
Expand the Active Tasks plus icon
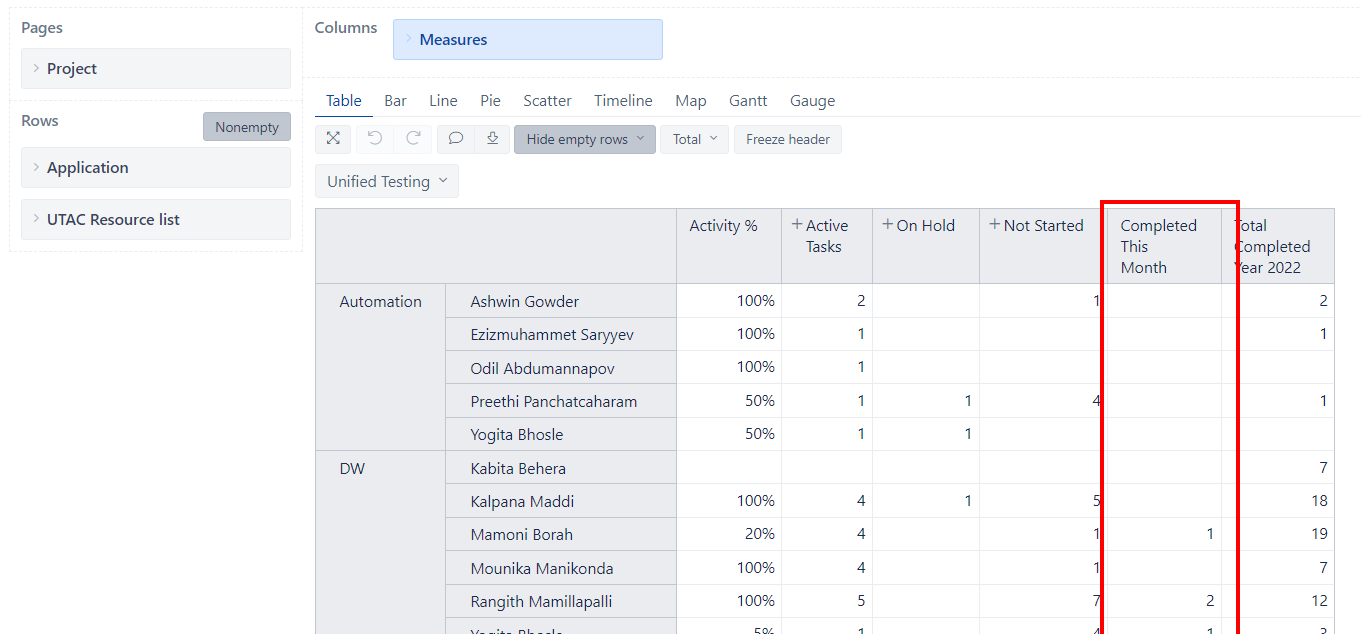click(x=797, y=225)
